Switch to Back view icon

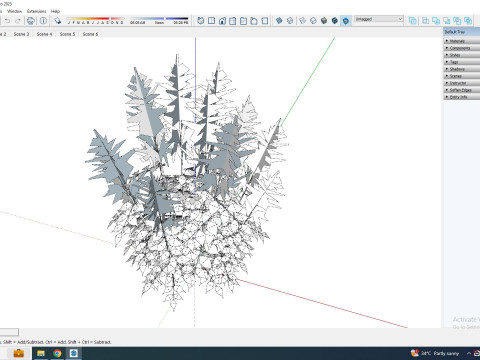tap(243, 21)
